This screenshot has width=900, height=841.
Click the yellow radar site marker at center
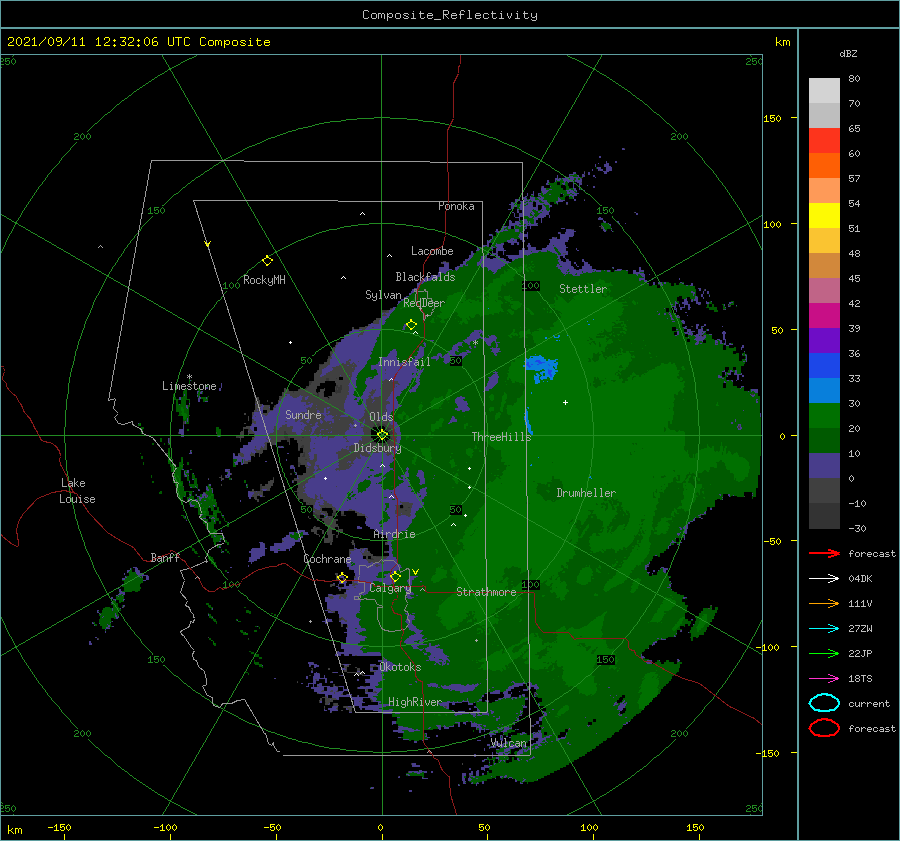point(382,435)
